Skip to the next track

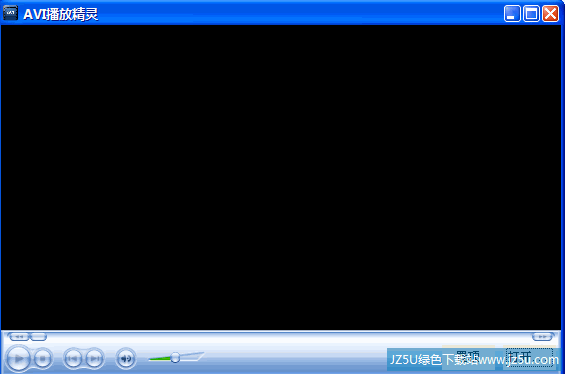[x=94, y=359]
